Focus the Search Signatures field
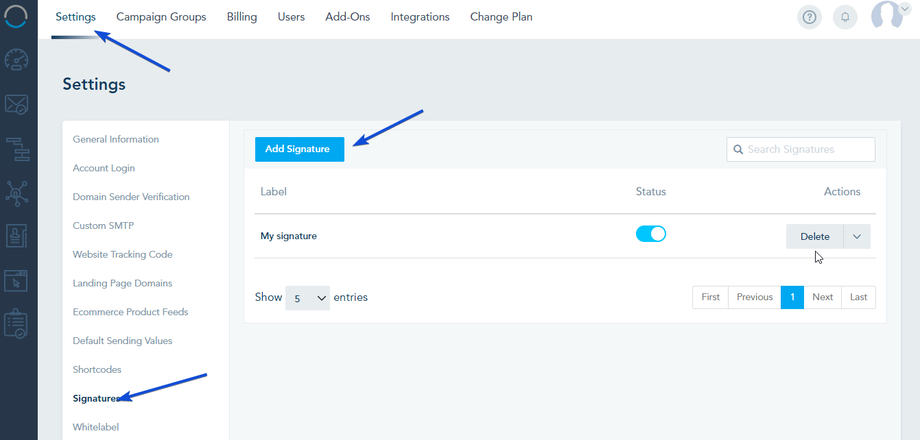The width and height of the screenshot is (920, 440). [x=801, y=149]
